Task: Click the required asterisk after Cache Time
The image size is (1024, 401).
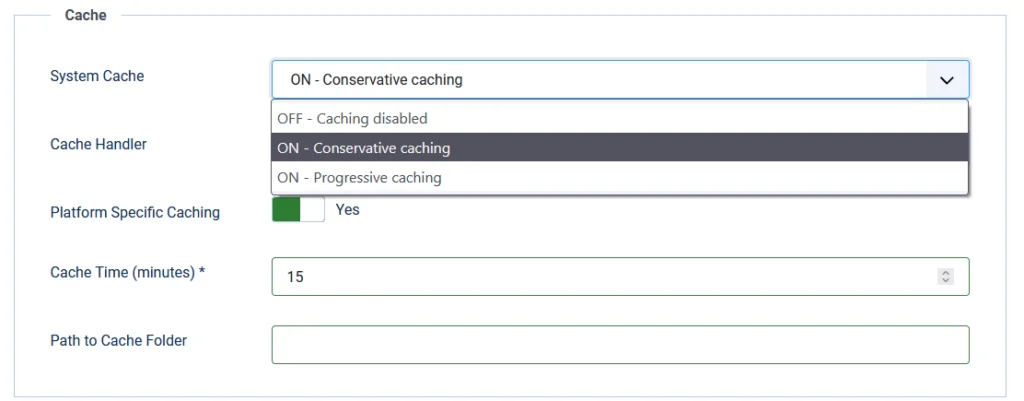Action: point(202,272)
